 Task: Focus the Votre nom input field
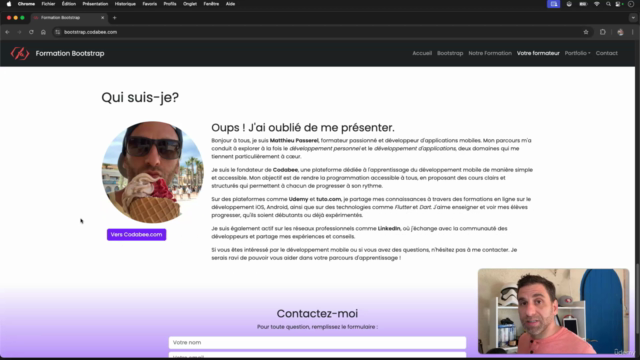[x=317, y=342]
